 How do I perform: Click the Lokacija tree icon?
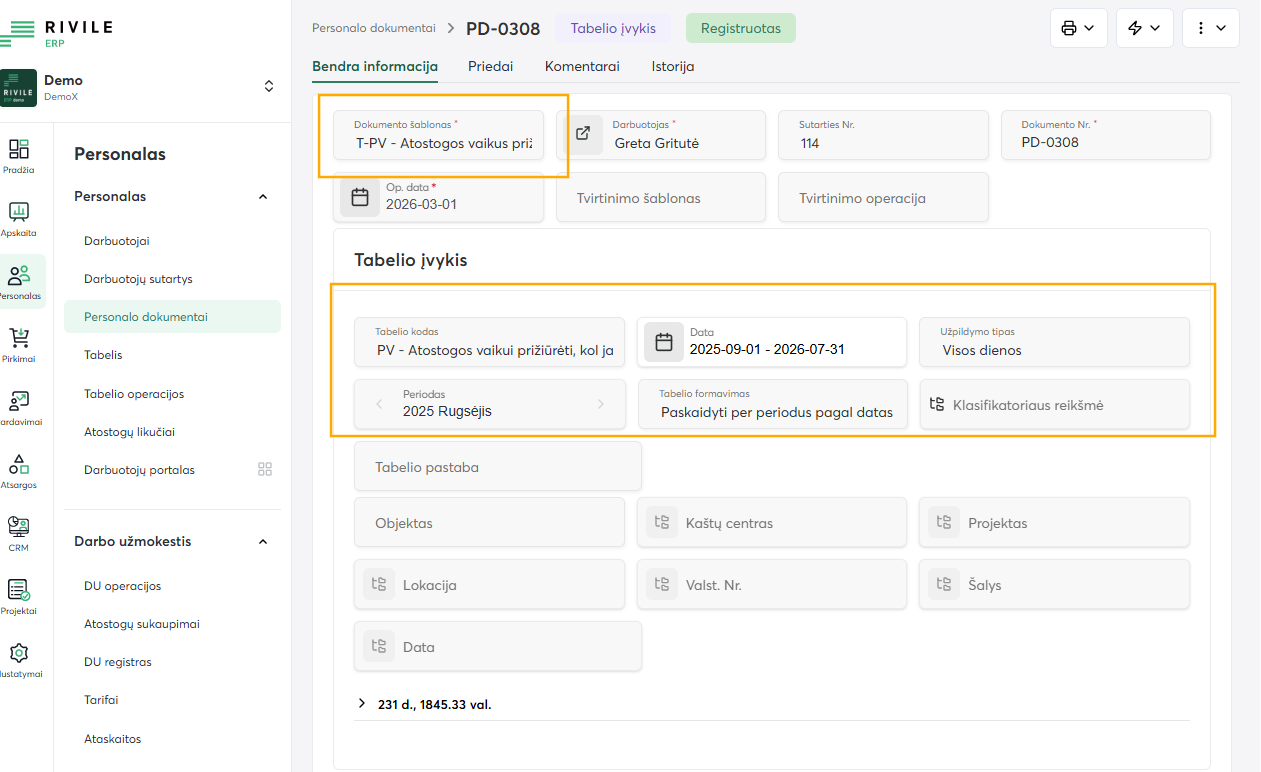(379, 584)
